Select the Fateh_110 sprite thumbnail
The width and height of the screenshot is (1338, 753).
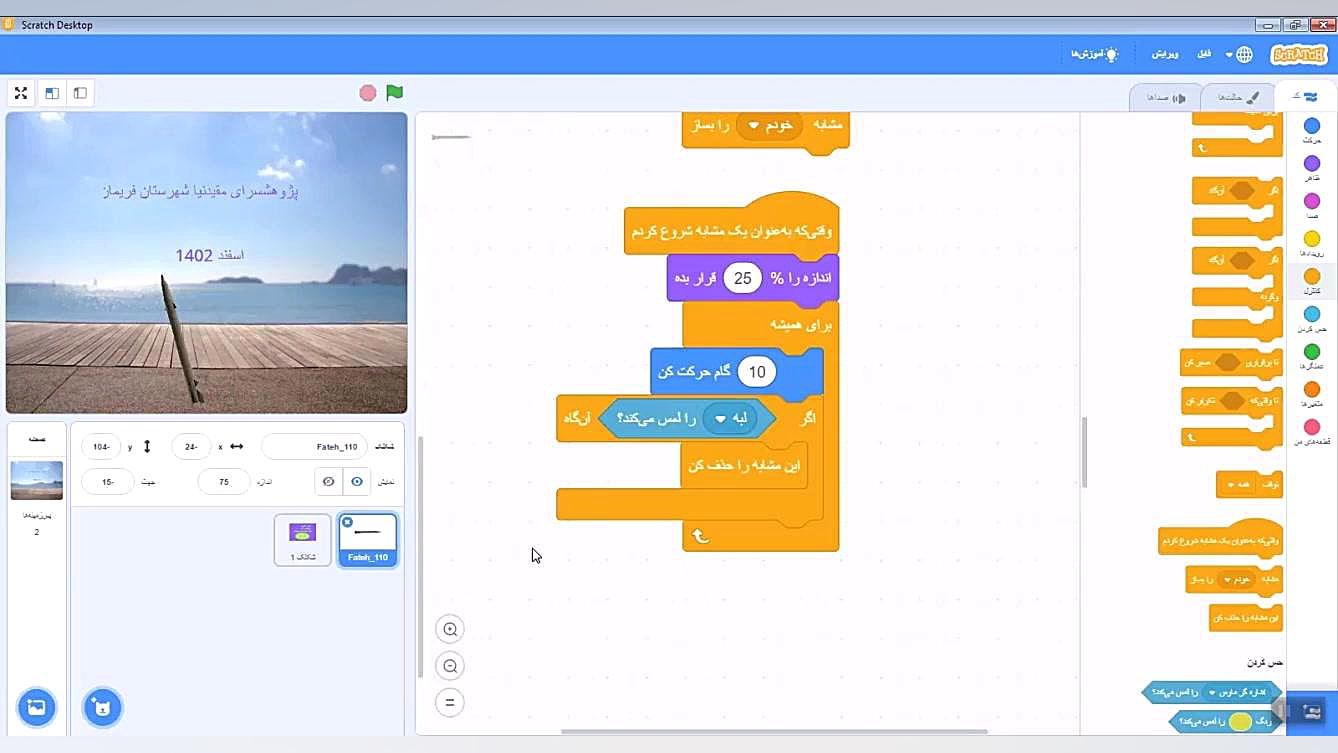click(x=368, y=541)
